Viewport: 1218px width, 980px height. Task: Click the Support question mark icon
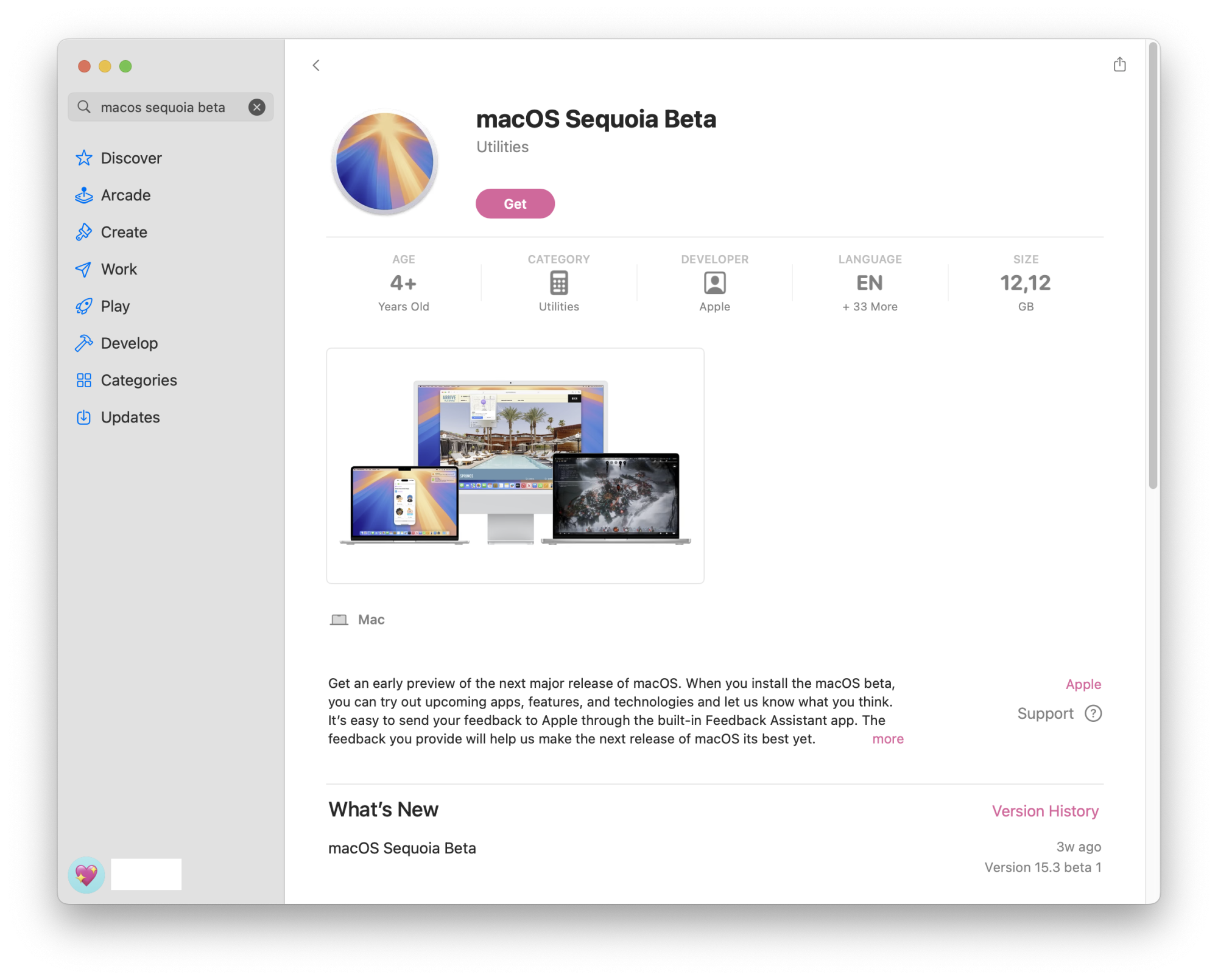pos(1093,713)
